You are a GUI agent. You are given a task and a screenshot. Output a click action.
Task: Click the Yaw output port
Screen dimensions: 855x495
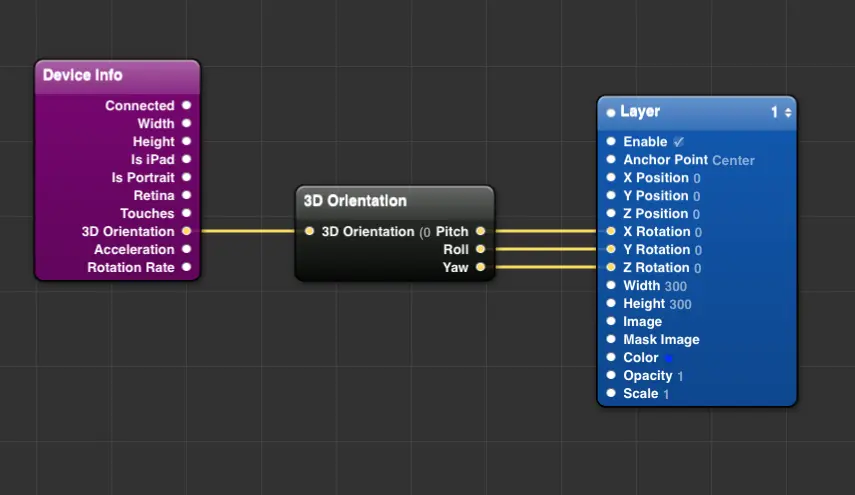[480, 267]
